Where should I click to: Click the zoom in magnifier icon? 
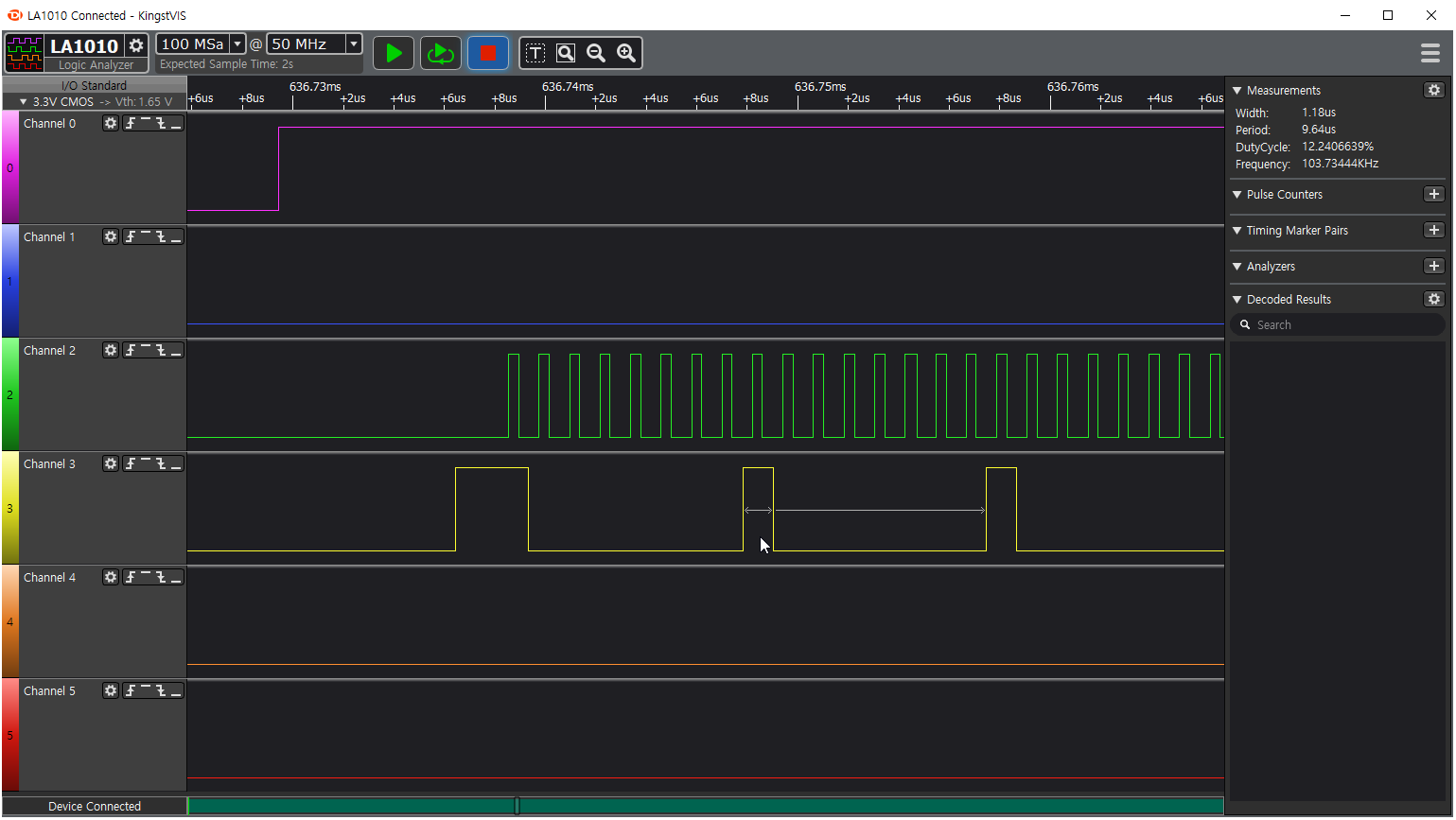(x=626, y=53)
